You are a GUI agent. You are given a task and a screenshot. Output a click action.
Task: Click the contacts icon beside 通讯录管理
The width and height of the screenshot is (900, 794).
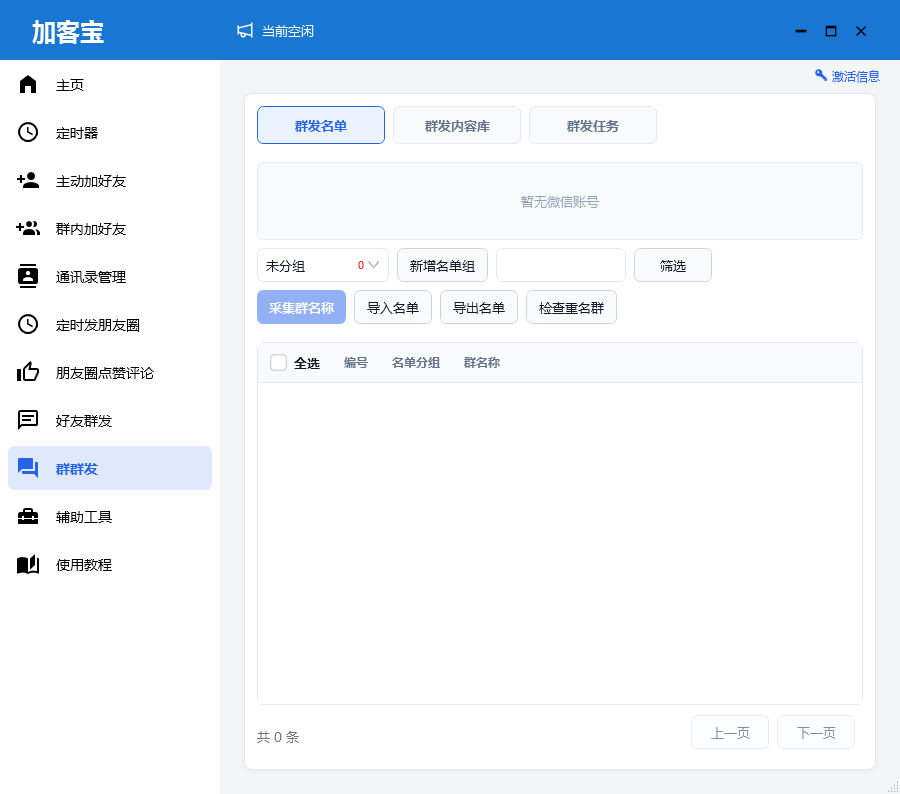[28, 276]
